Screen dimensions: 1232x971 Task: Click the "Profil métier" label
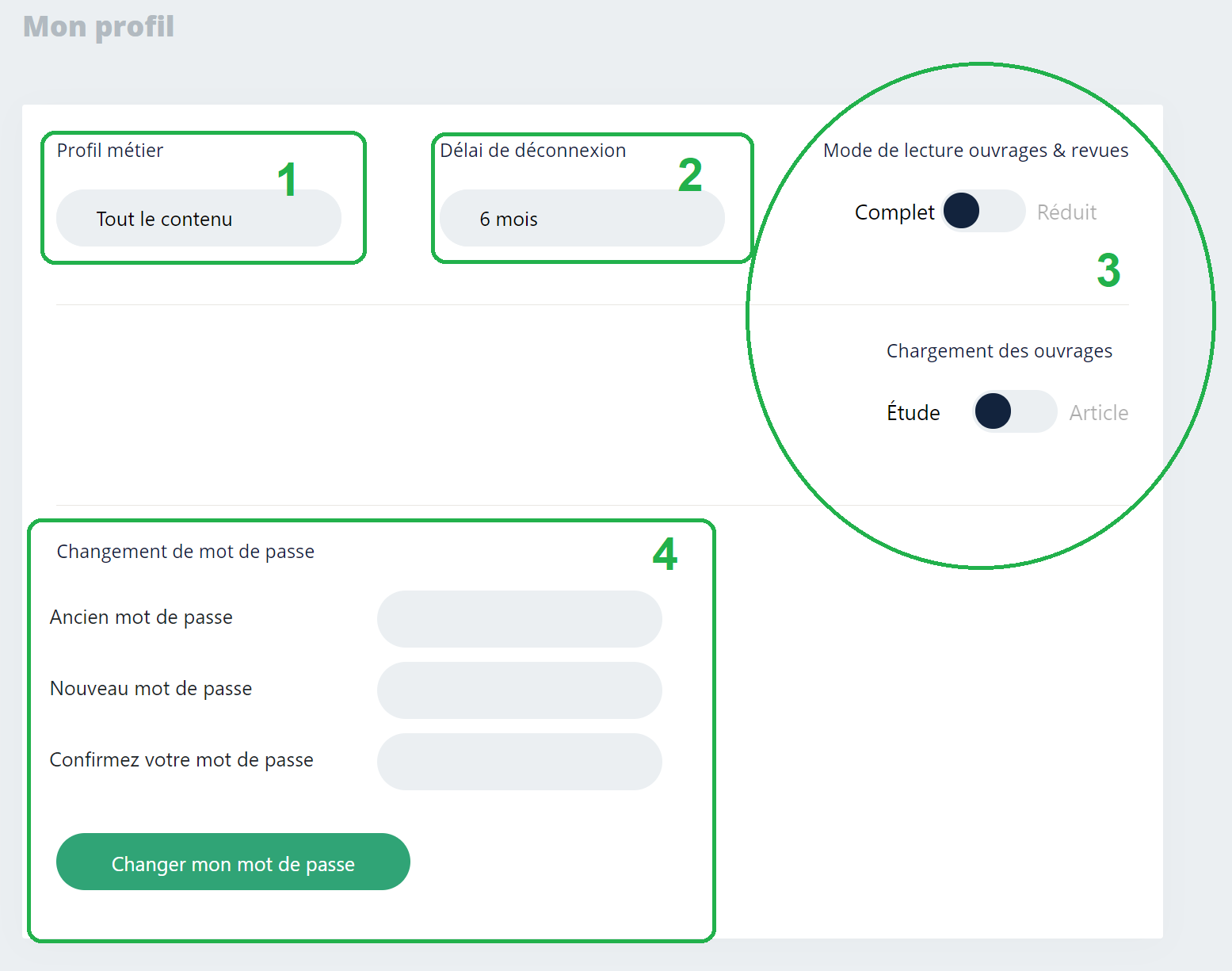[109, 150]
